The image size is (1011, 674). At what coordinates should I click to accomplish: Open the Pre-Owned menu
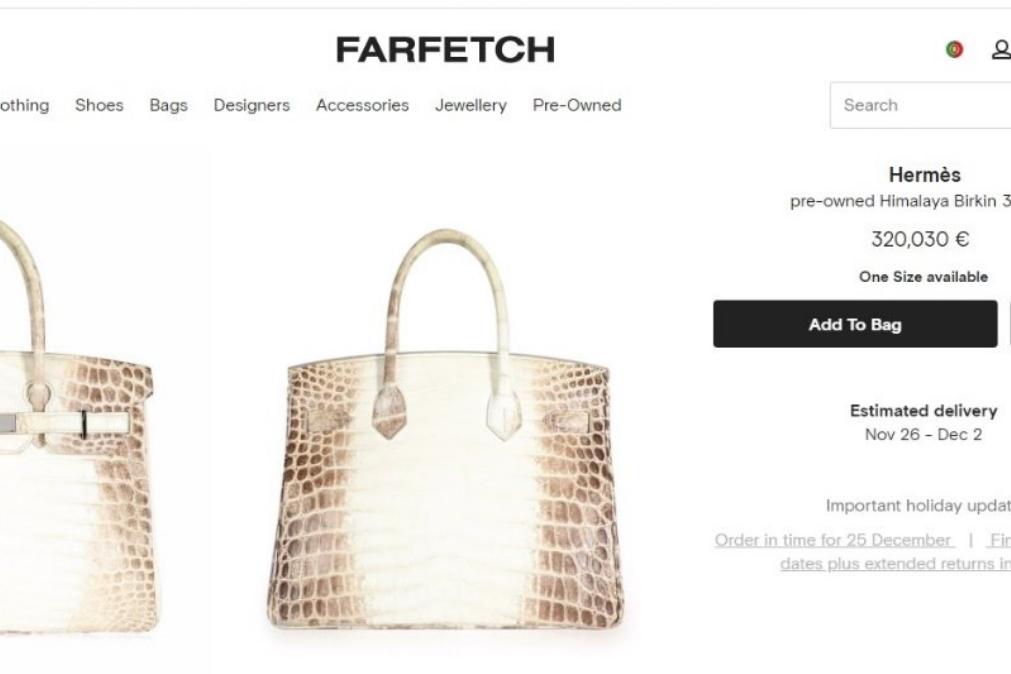click(577, 105)
